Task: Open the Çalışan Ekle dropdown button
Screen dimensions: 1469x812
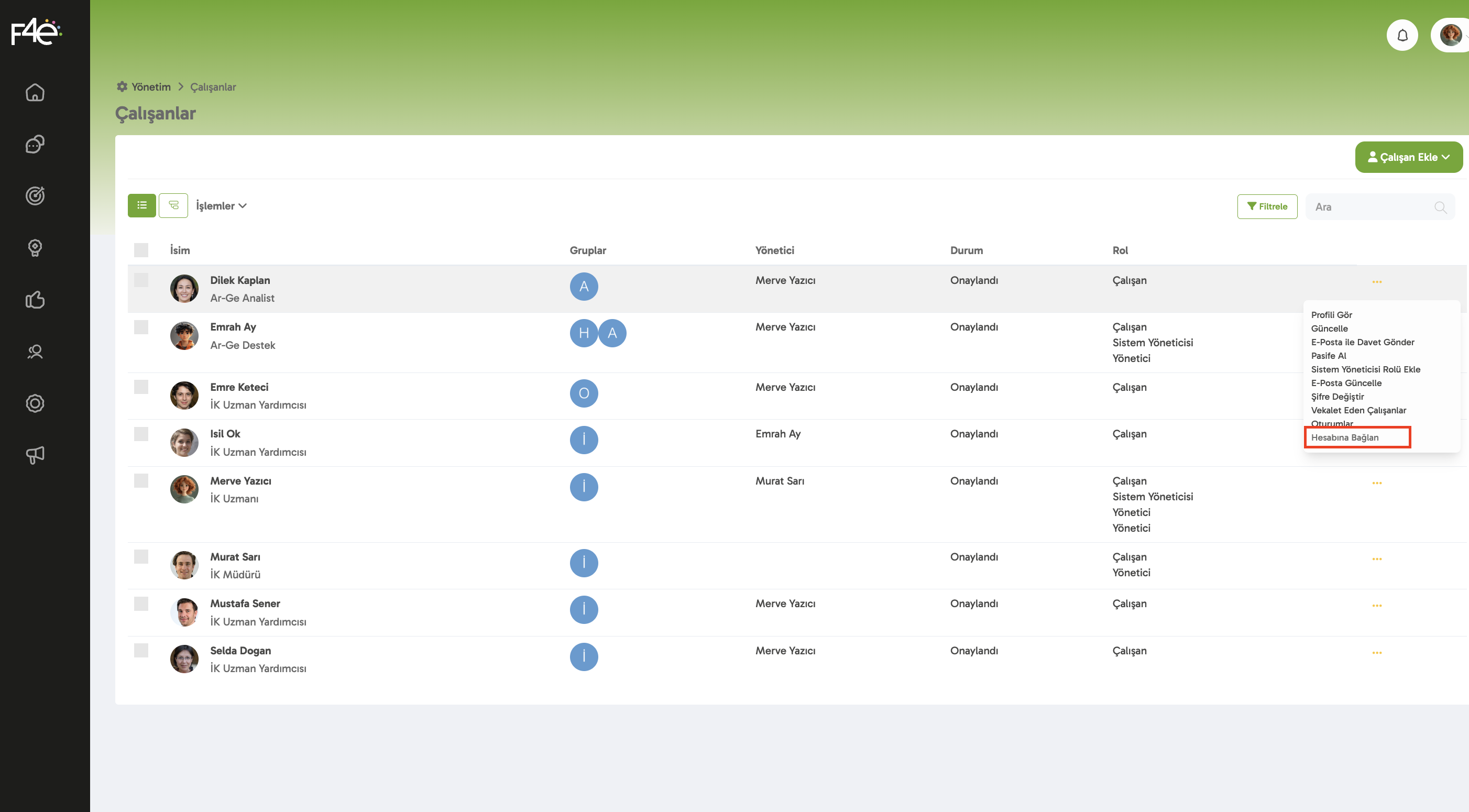Action: tap(1409, 157)
